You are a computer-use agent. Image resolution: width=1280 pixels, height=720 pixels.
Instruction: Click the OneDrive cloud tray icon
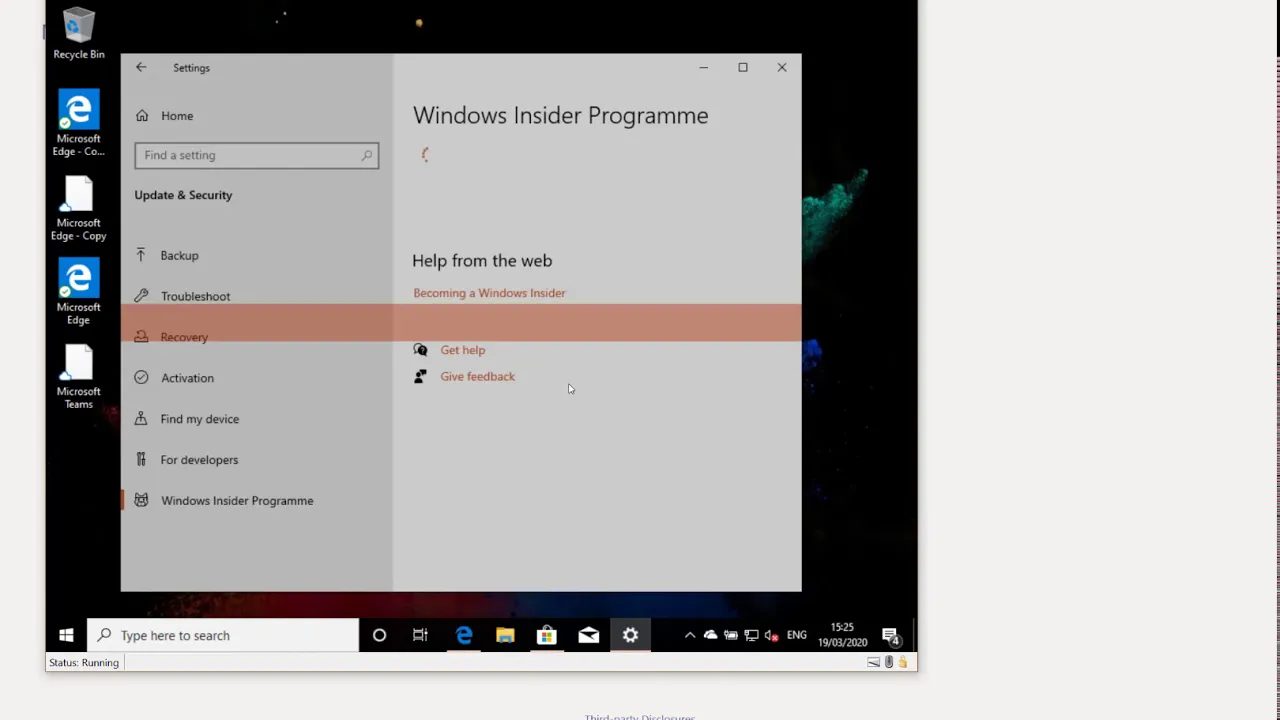[710, 635]
